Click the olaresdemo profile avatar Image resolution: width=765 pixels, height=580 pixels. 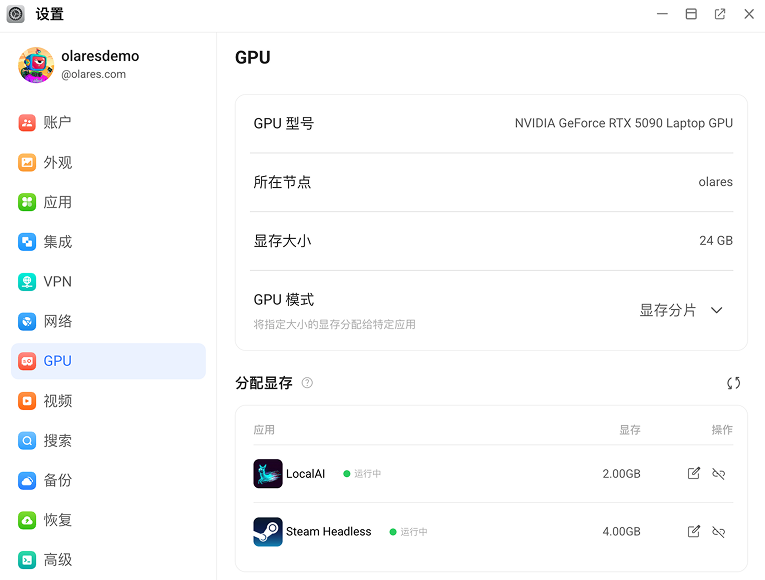pos(36,65)
